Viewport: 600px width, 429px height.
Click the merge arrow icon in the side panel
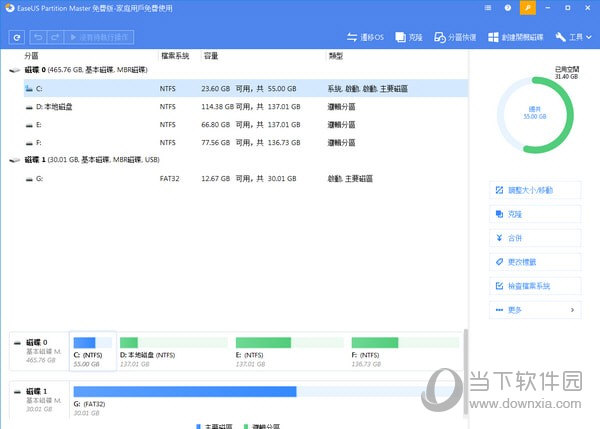coord(499,238)
